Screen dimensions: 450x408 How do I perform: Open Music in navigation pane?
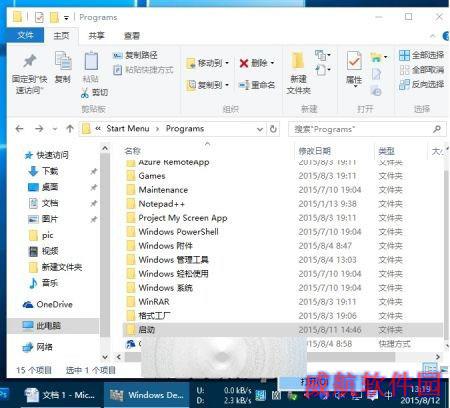(43, 283)
